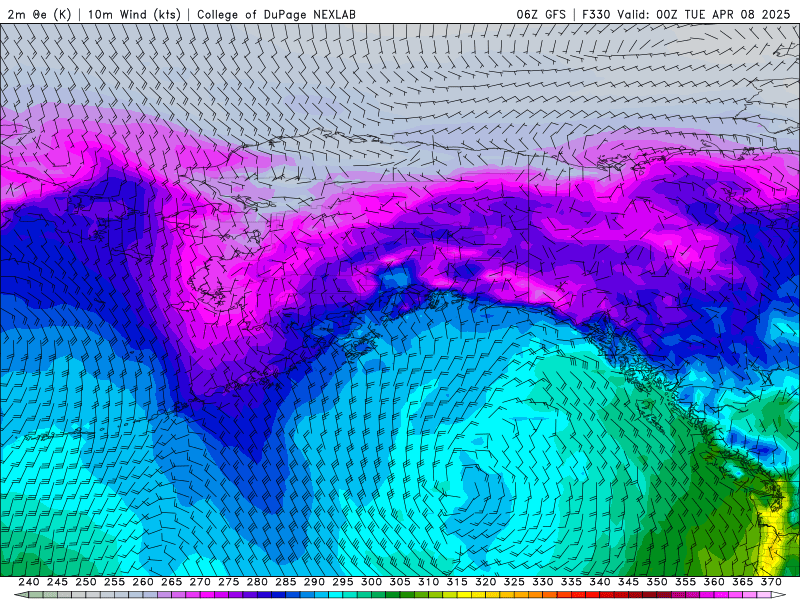Click the 340 value on the color scale

(x=600, y=582)
